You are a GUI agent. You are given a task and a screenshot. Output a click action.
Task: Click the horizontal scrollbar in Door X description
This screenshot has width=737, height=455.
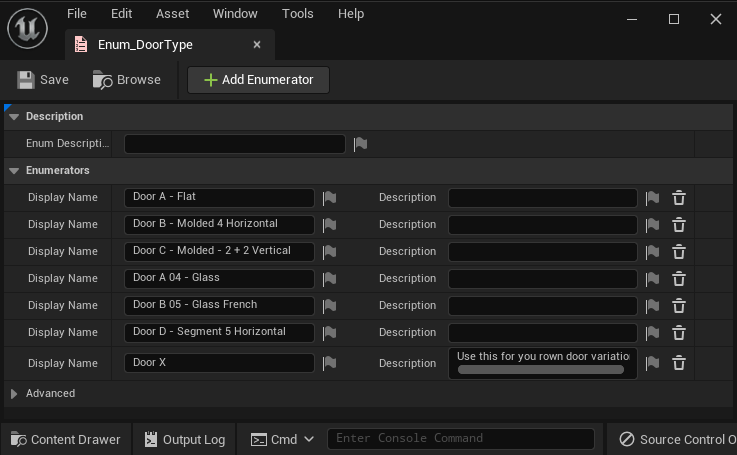tap(541, 370)
